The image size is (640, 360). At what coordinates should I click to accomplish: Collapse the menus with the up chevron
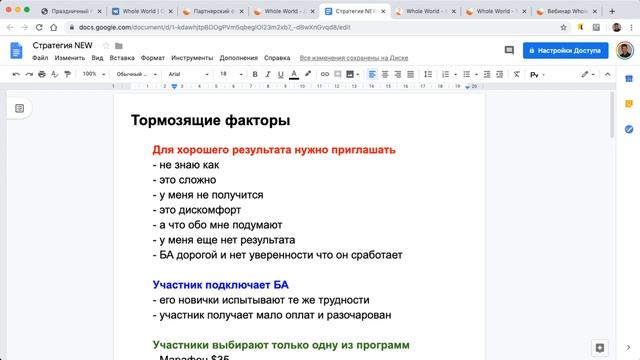(x=607, y=74)
